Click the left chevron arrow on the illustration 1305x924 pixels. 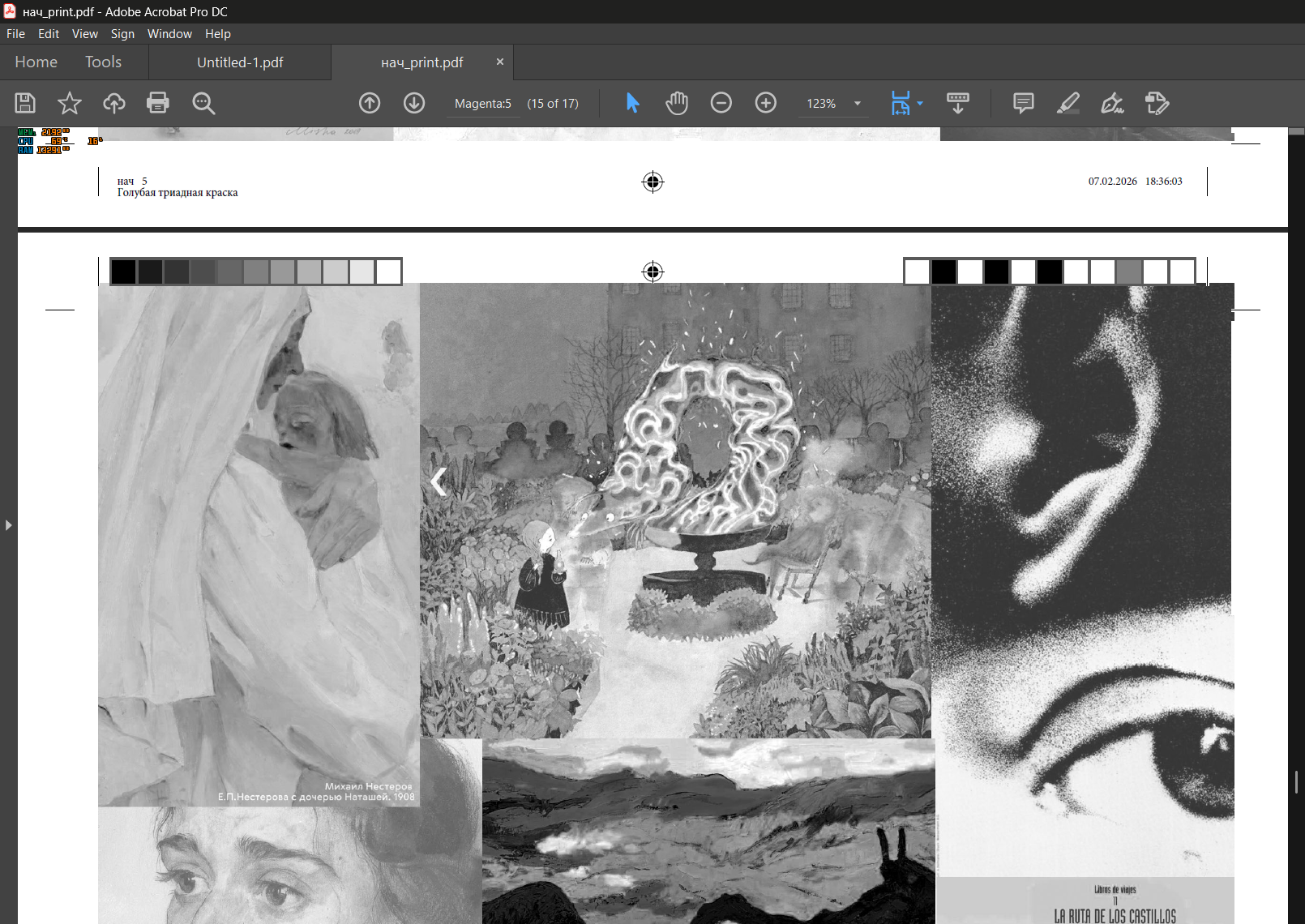point(439,481)
